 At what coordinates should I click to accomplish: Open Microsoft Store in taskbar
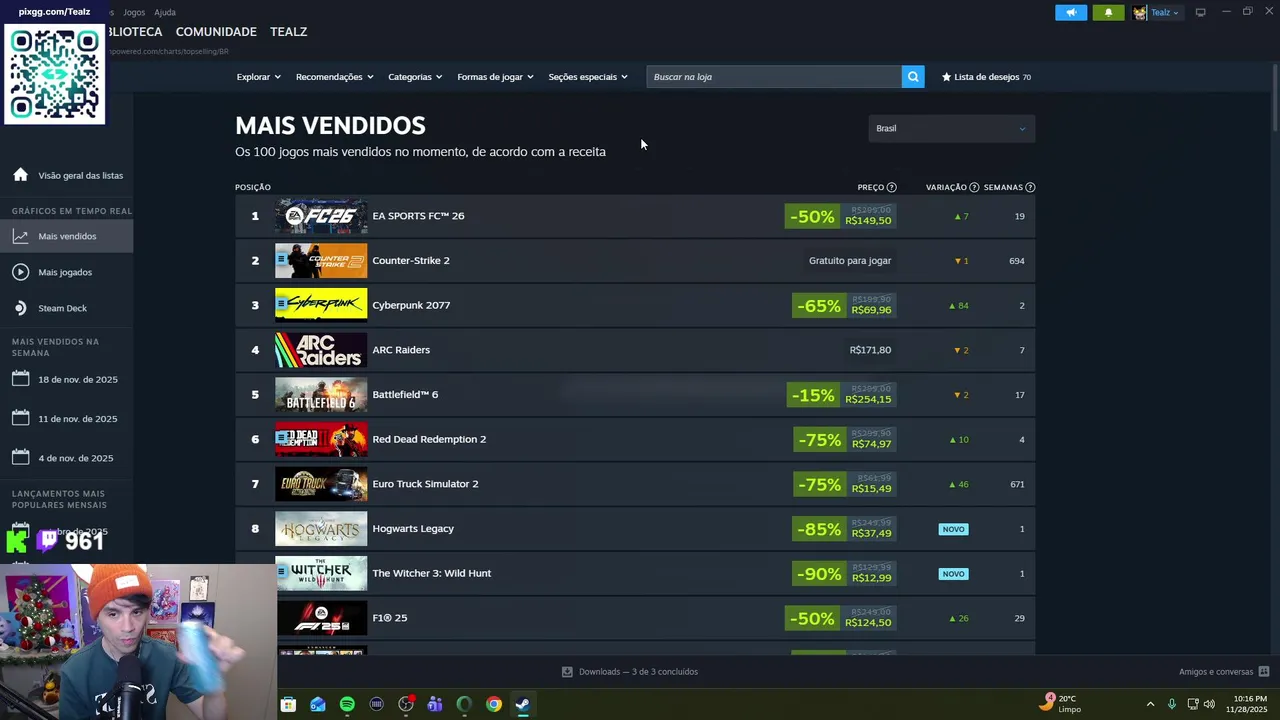[x=288, y=704]
